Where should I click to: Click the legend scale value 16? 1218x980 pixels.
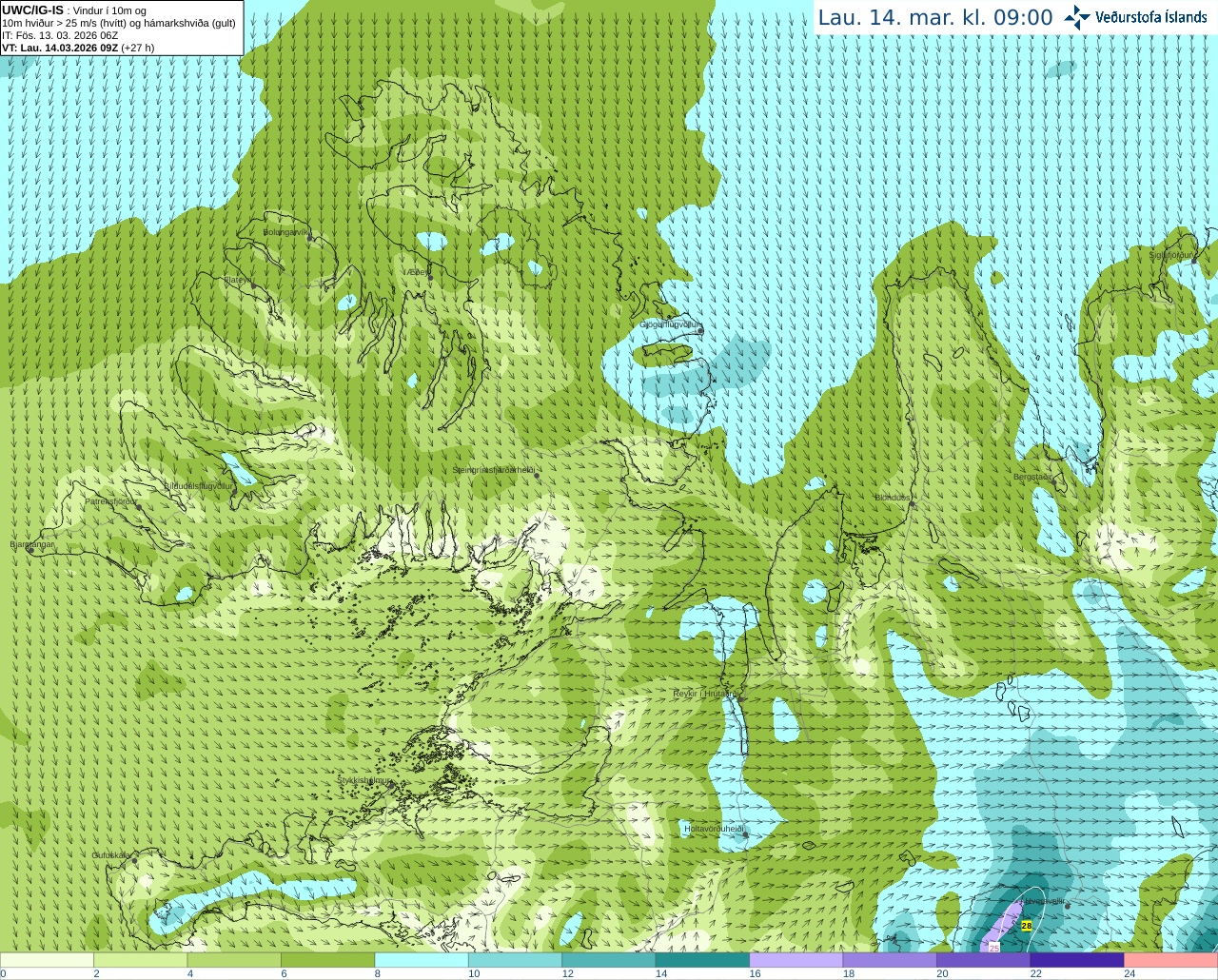pos(755,973)
